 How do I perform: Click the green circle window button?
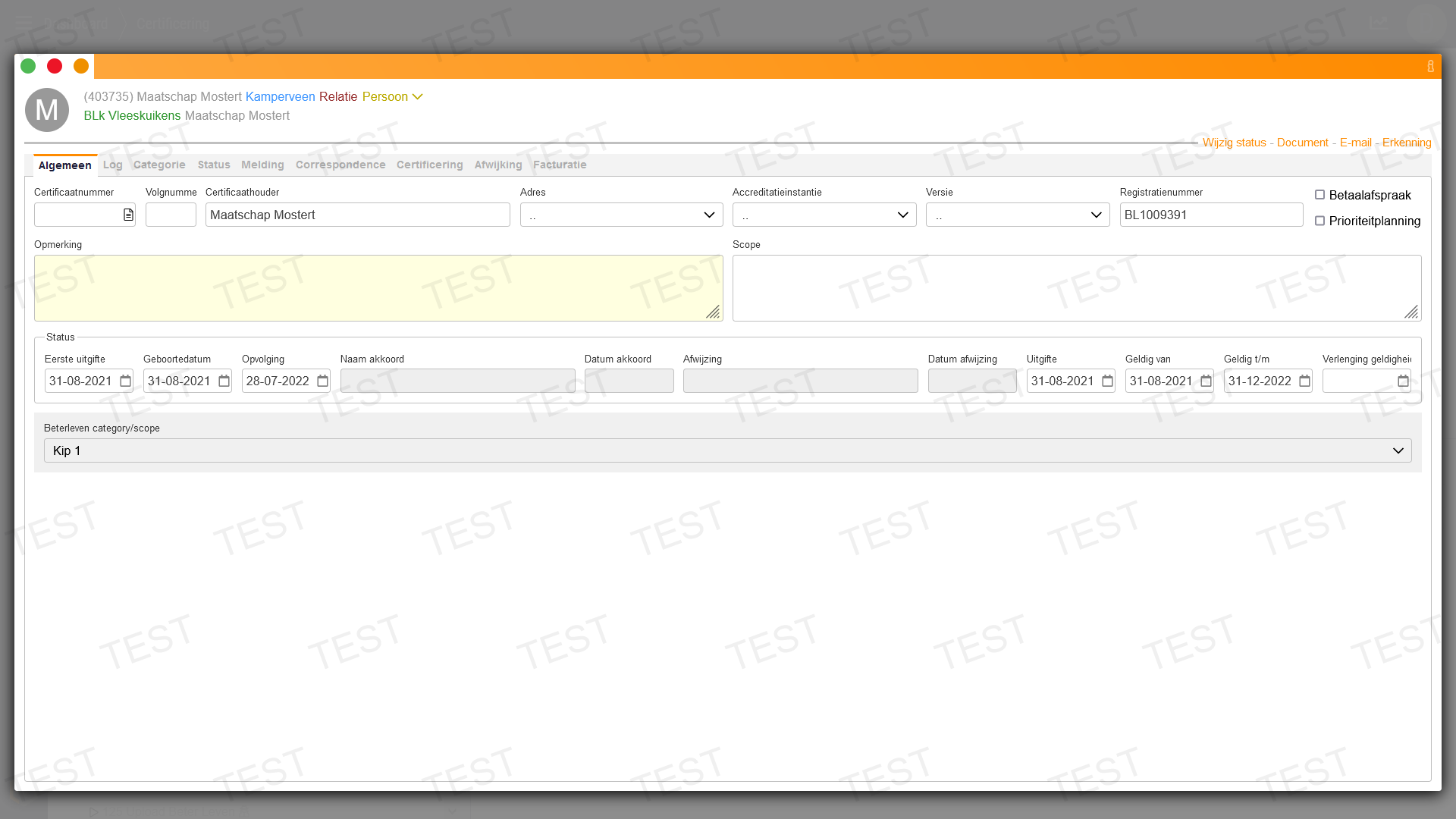pyautogui.click(x=28, y=66)
